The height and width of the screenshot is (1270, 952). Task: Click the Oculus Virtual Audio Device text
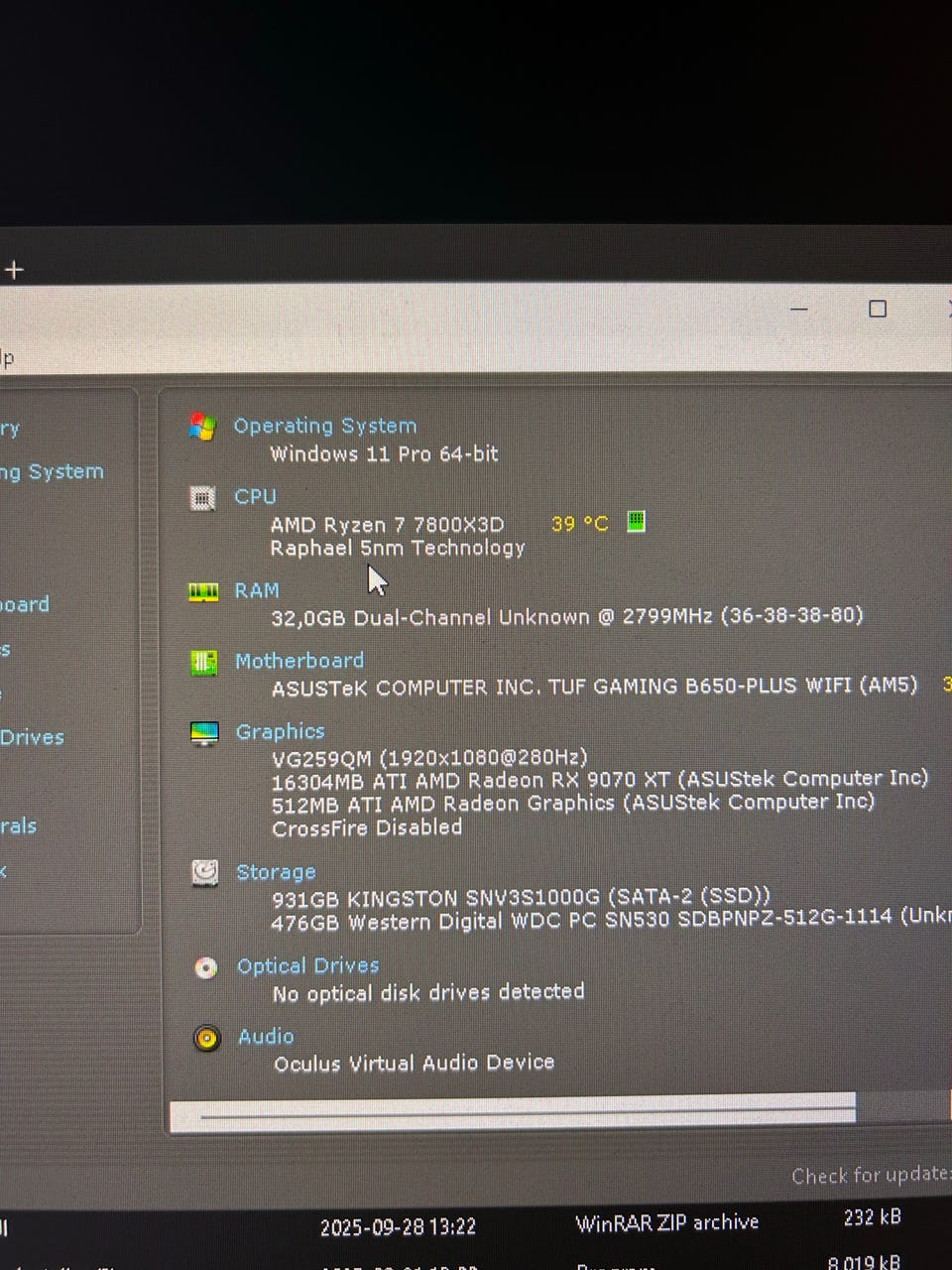pyautogui.click(x=414, y=1063)
